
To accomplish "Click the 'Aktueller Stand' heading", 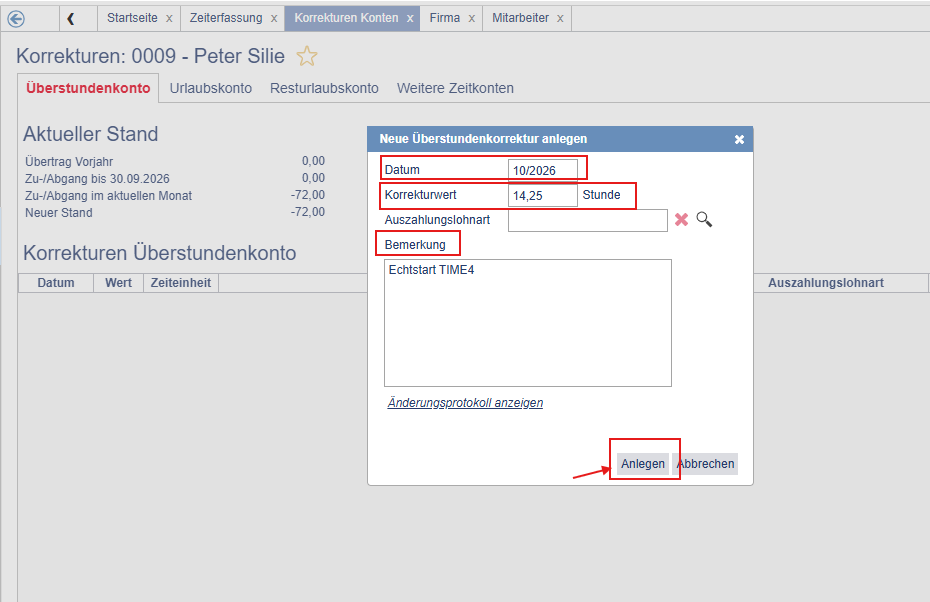I will coord(91,134).
